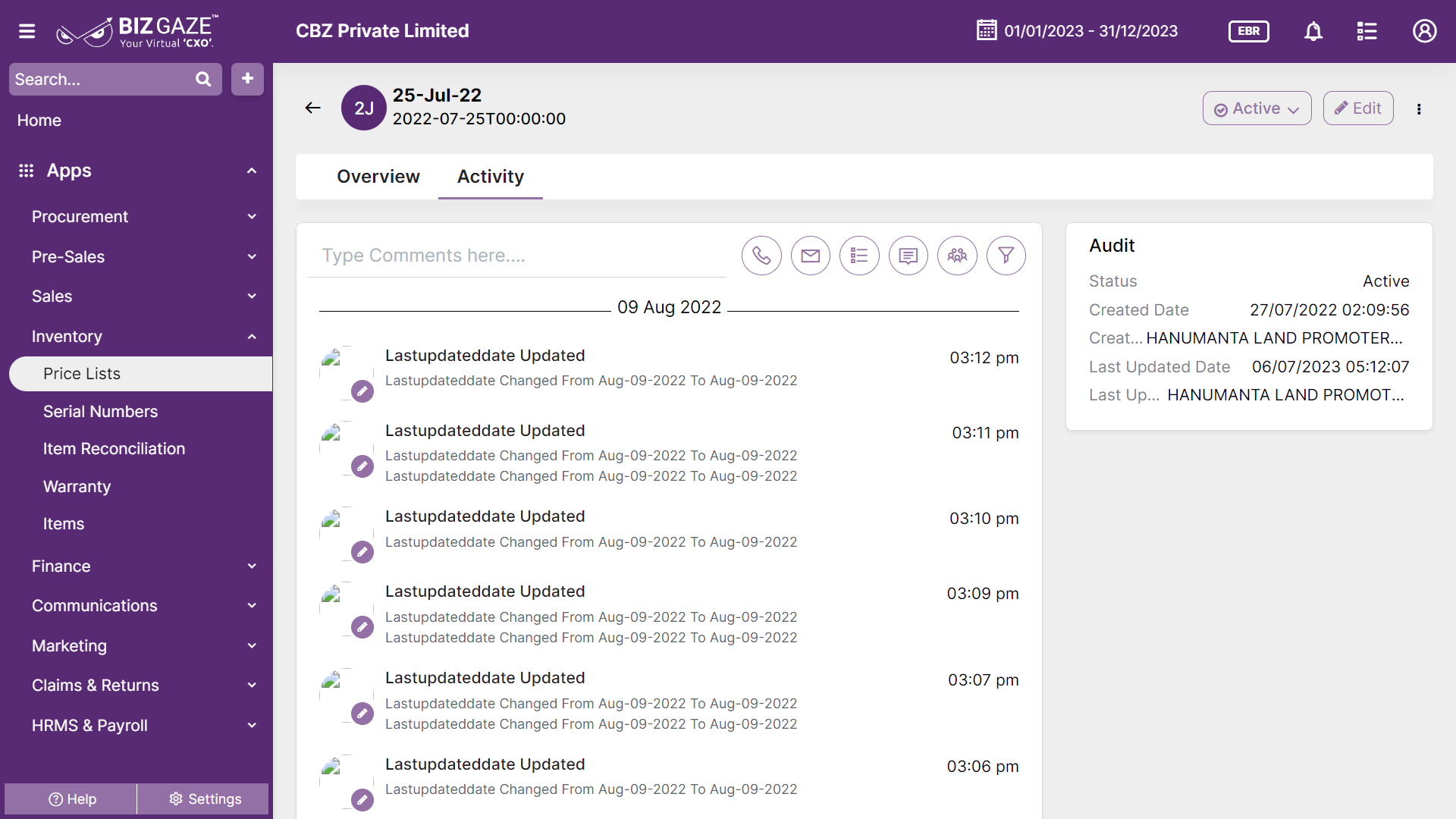The image size is (1456, 819).
Task: Focus the Search field
Action: point(101,79)
